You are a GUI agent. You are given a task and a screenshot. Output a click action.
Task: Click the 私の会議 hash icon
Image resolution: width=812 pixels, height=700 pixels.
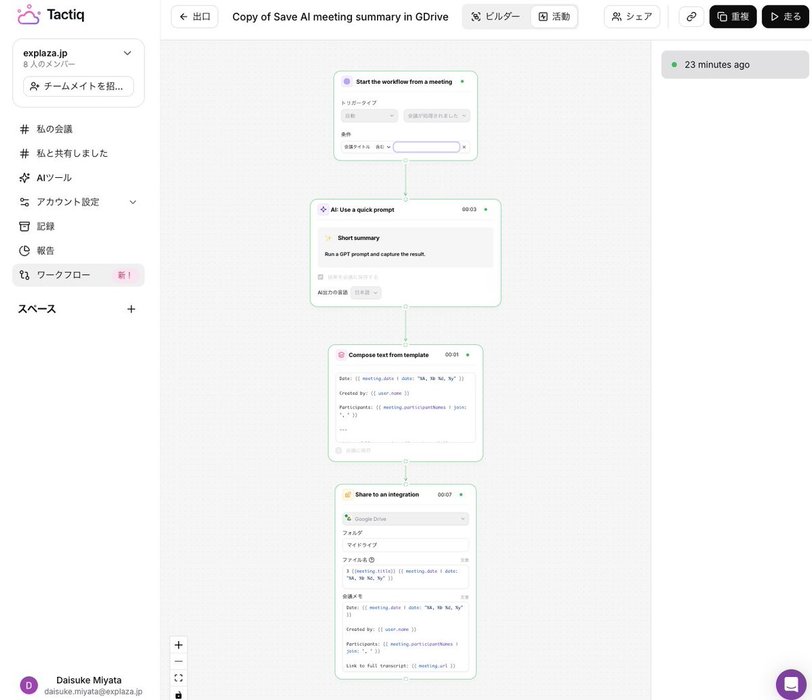coord(24,129)
